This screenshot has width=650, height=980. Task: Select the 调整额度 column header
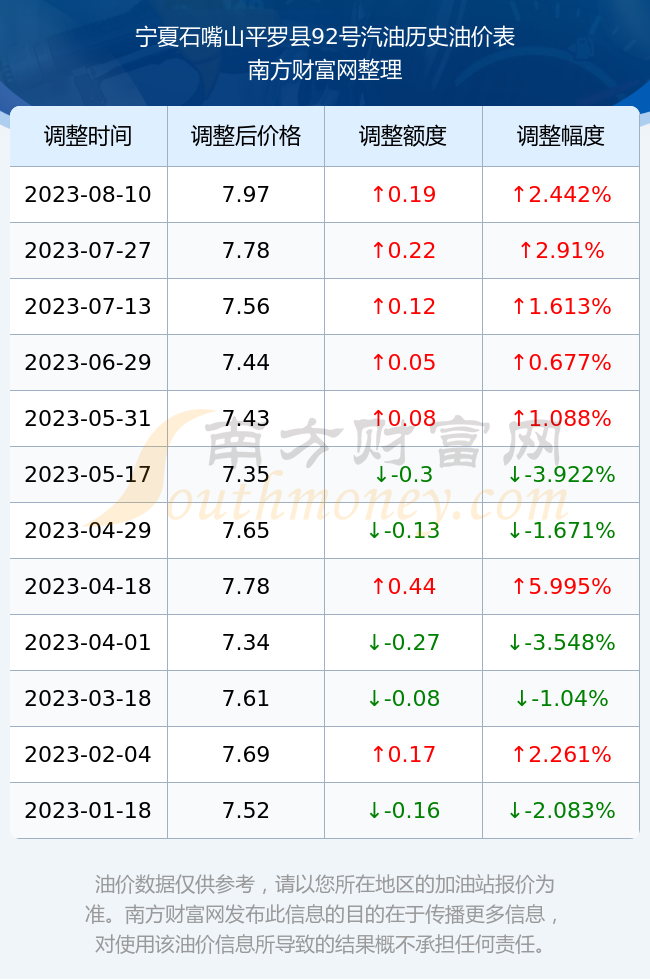click(403, 136)
